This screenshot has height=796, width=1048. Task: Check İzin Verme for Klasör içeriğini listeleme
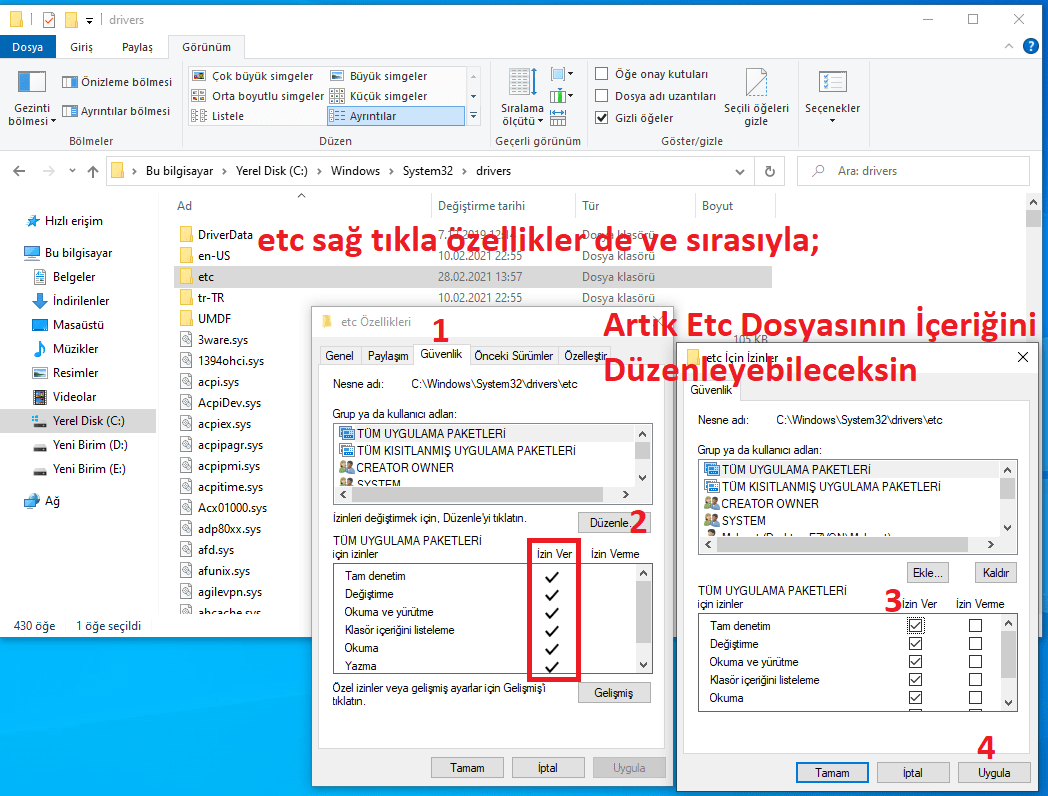click(975, 680)
